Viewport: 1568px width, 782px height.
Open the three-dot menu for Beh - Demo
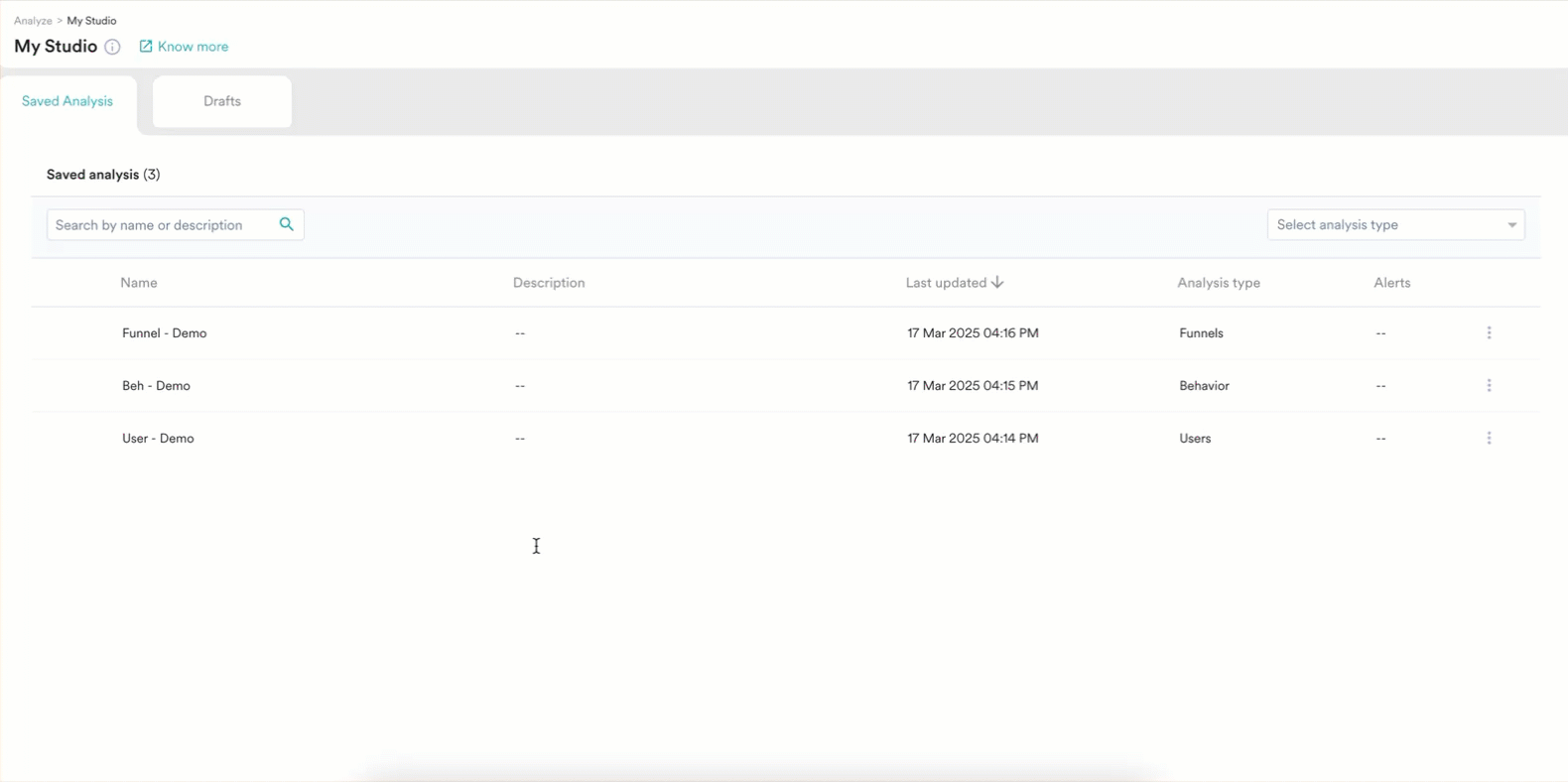(x=1489, y=386)
